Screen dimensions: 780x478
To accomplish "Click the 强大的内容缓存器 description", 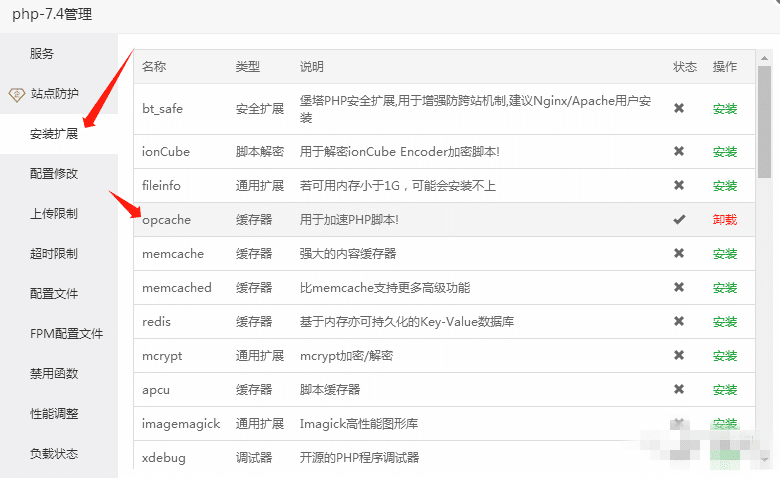I will coord(348,254).
